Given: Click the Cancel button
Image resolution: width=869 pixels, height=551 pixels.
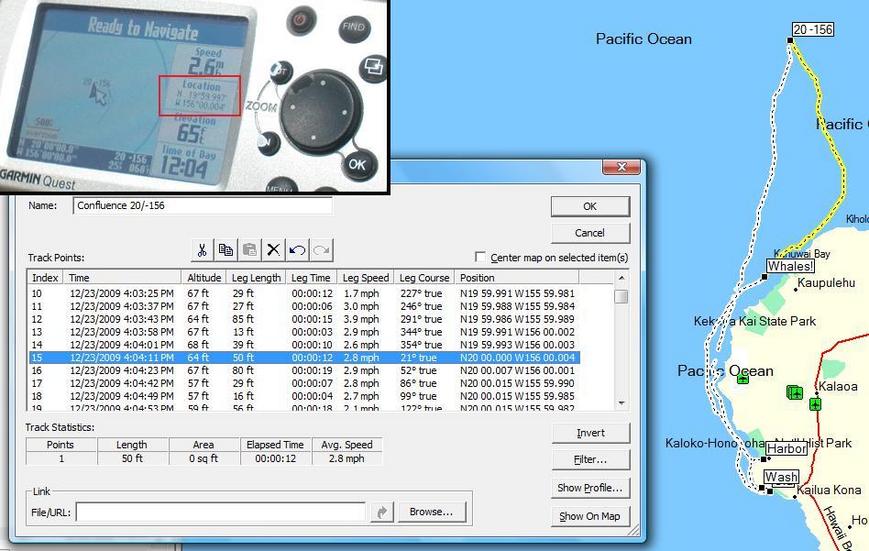Looking at the screenshot, I should point(590,233).
